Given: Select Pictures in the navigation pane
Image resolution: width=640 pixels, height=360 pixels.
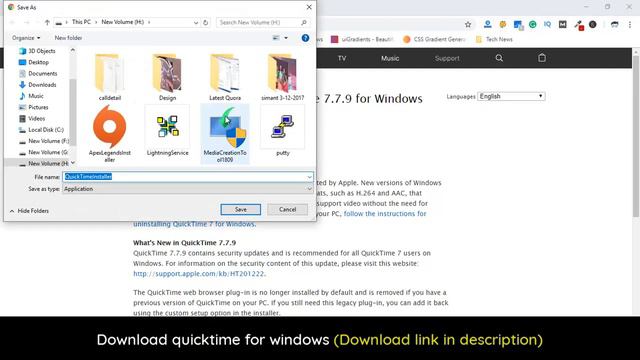Looking at the screenshot, I should [x=33, y=107].
